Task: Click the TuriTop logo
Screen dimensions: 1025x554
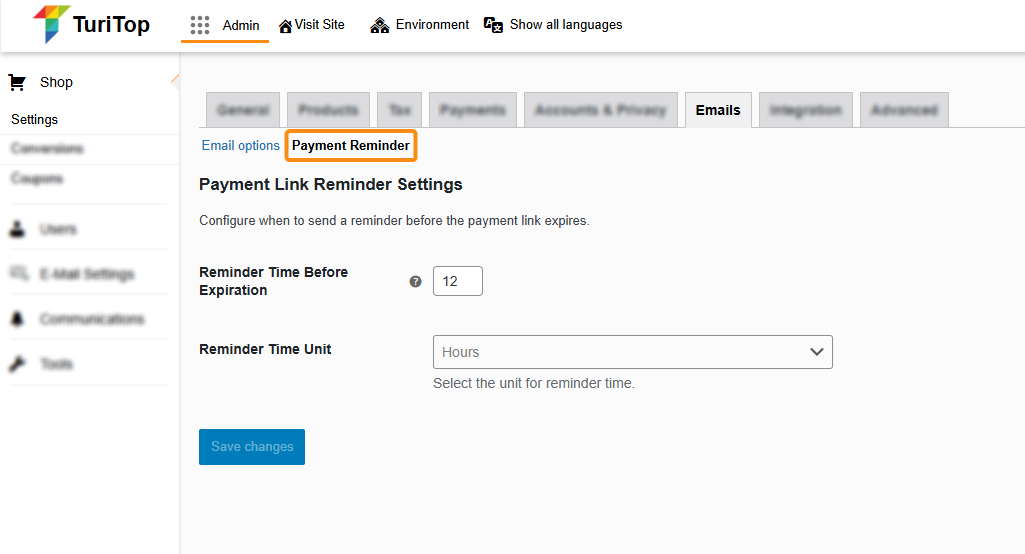Action: [91, 24]
